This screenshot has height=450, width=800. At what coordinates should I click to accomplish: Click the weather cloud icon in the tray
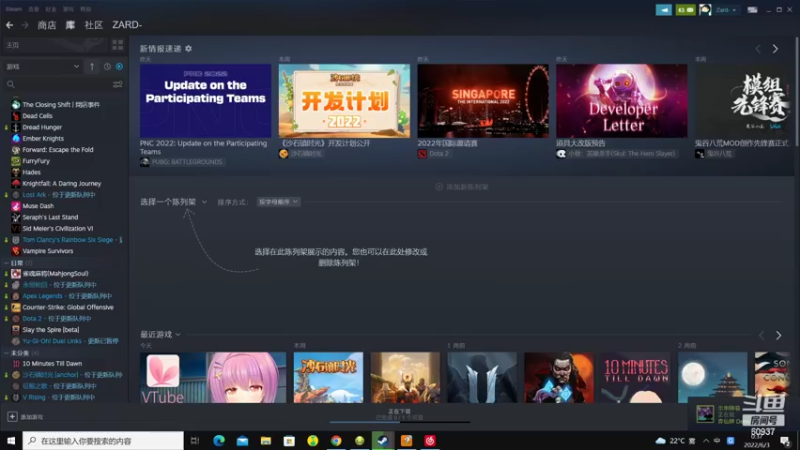[x=661, y=440]
